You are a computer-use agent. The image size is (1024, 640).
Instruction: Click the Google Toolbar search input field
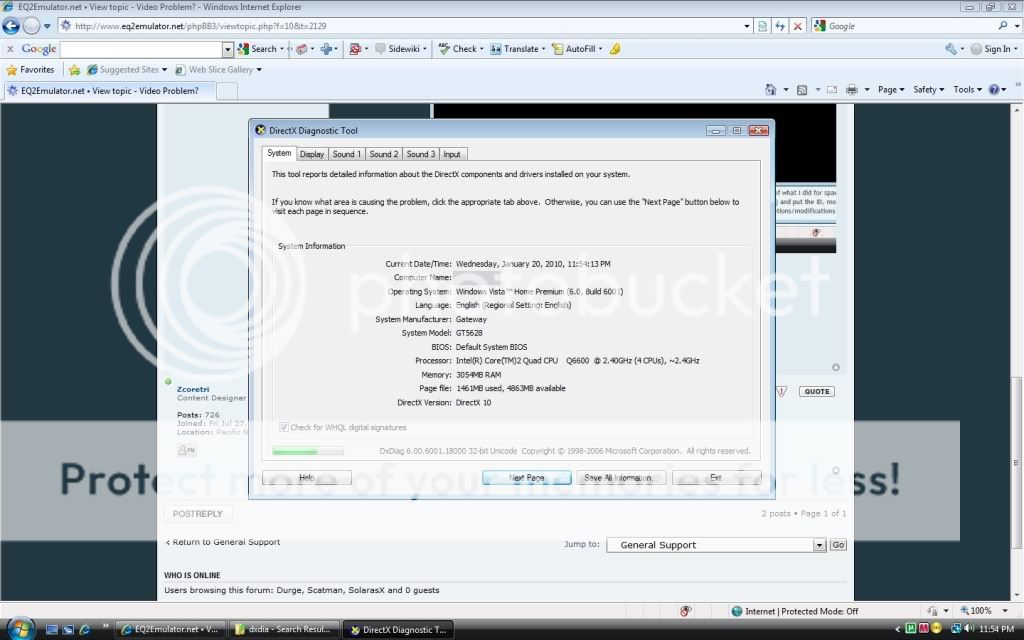pos(140,49)
